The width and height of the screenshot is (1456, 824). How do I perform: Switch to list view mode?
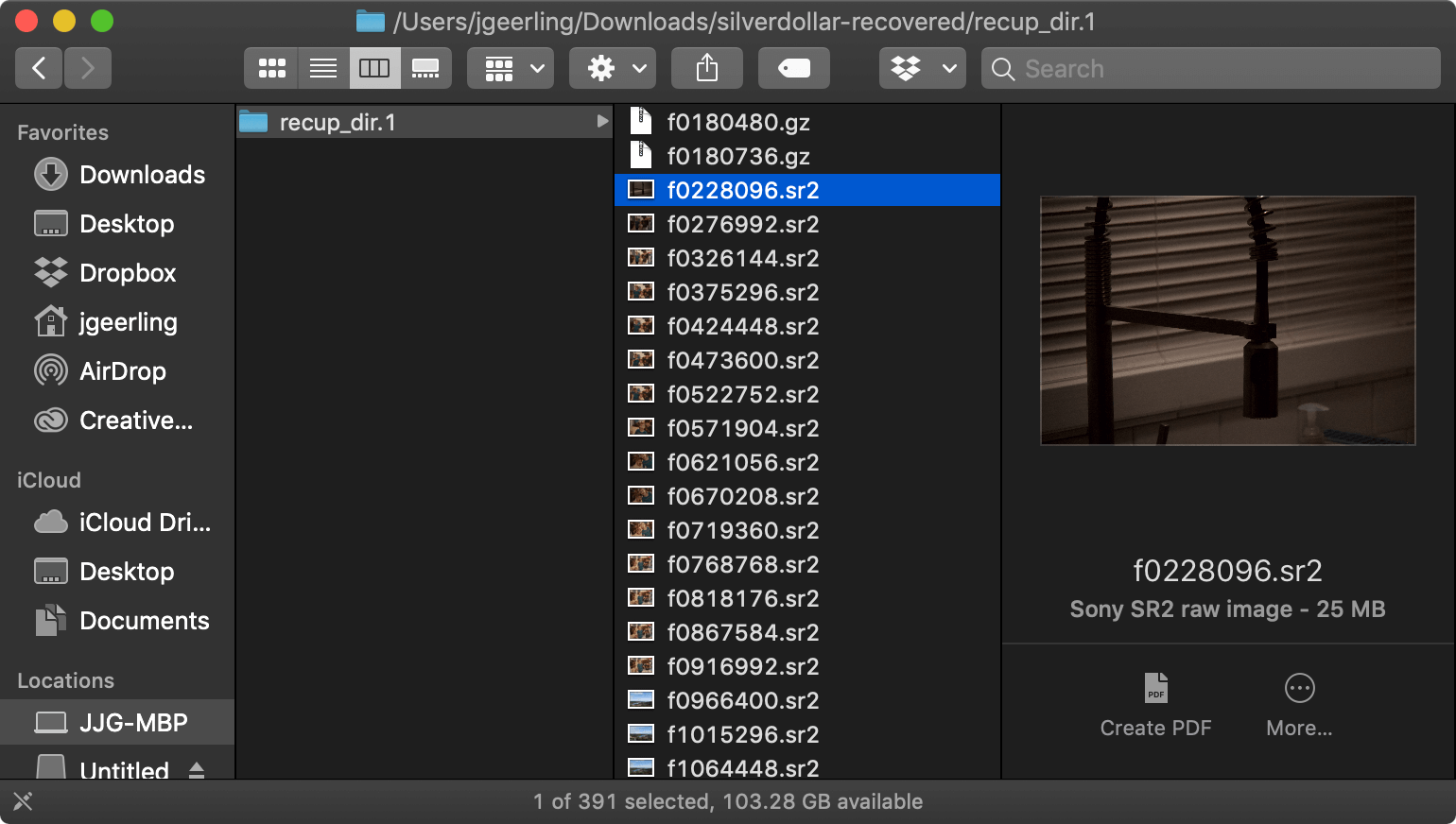(x=323, y=68)
